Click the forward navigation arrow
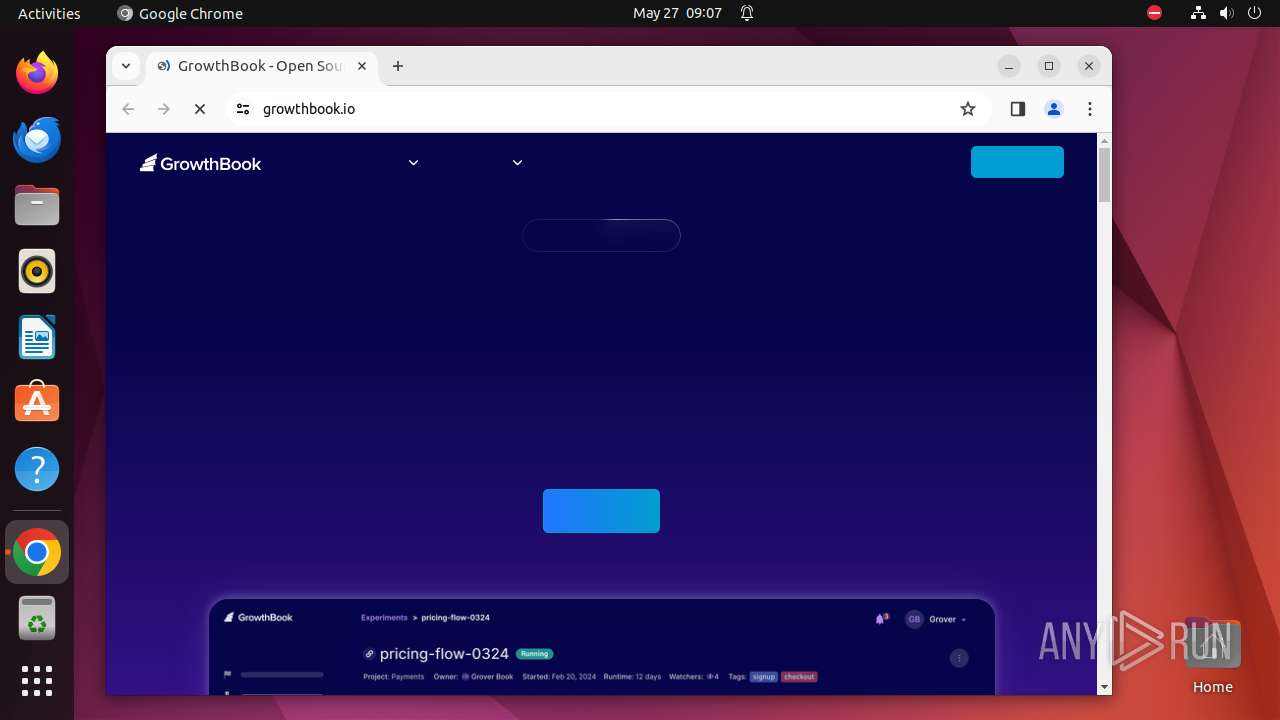Viewport: 1280px width, 720px height. click(164, 109)
